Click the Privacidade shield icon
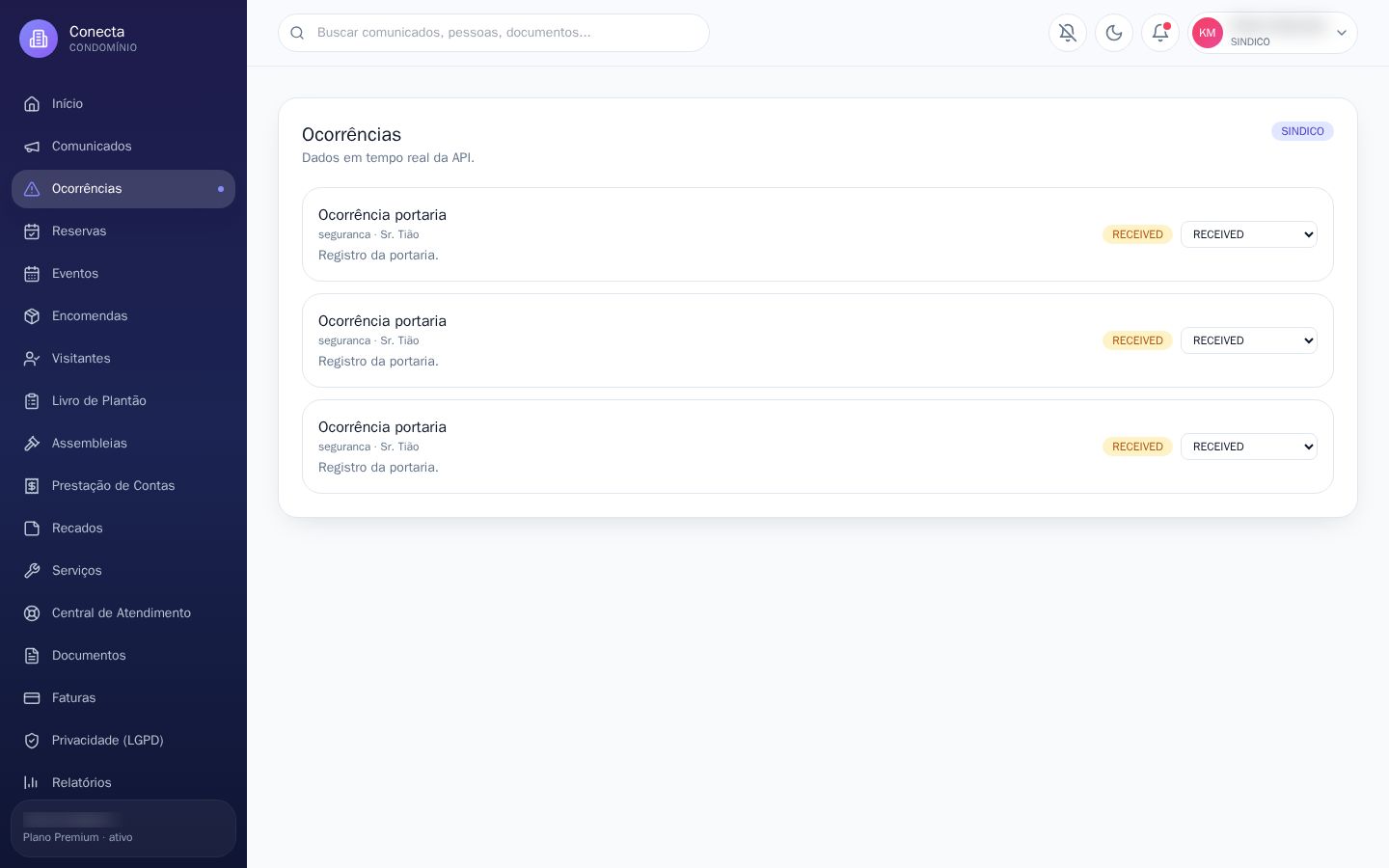 tap(32, 741)
